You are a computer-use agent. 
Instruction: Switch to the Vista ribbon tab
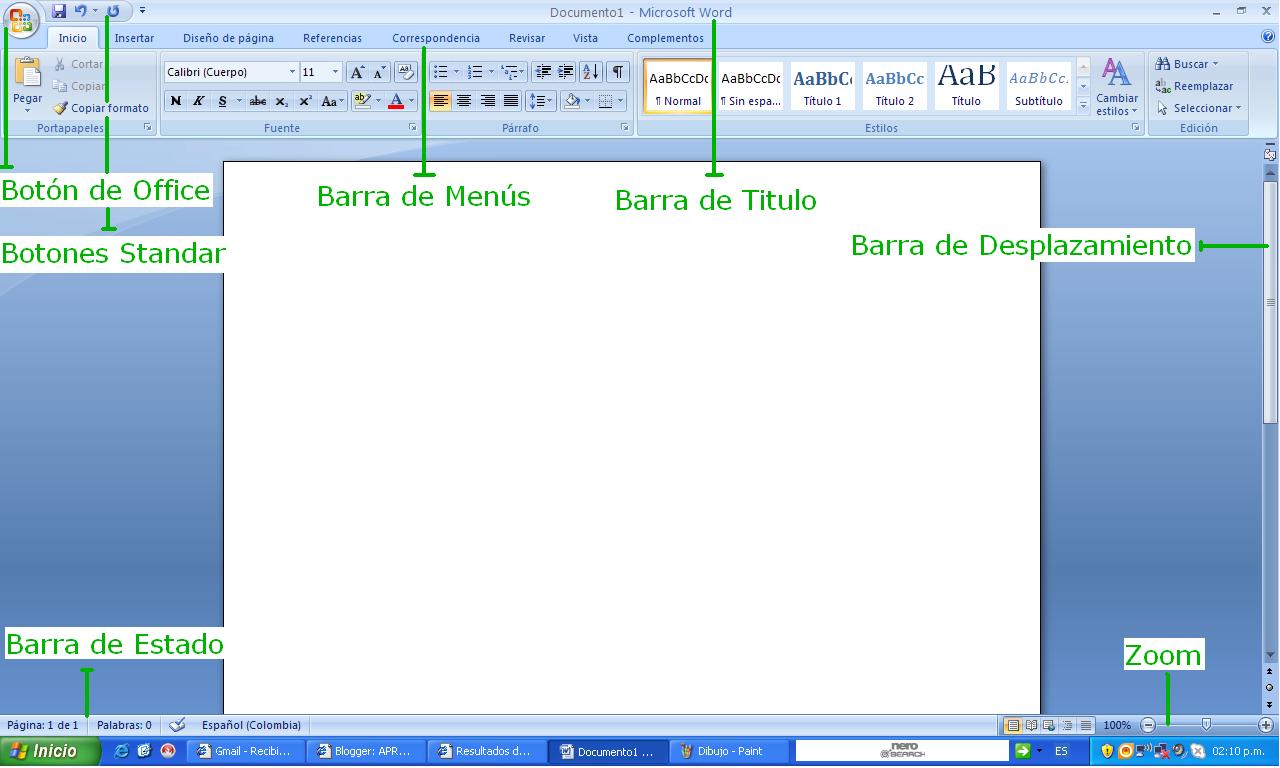click(x=585, y=38)
